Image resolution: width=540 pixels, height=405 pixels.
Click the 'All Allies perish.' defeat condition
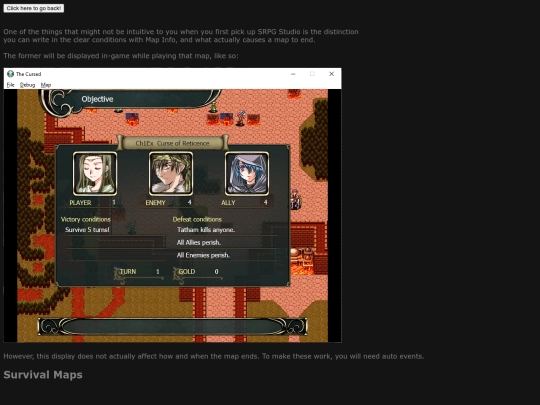click(x=199, y=242)
